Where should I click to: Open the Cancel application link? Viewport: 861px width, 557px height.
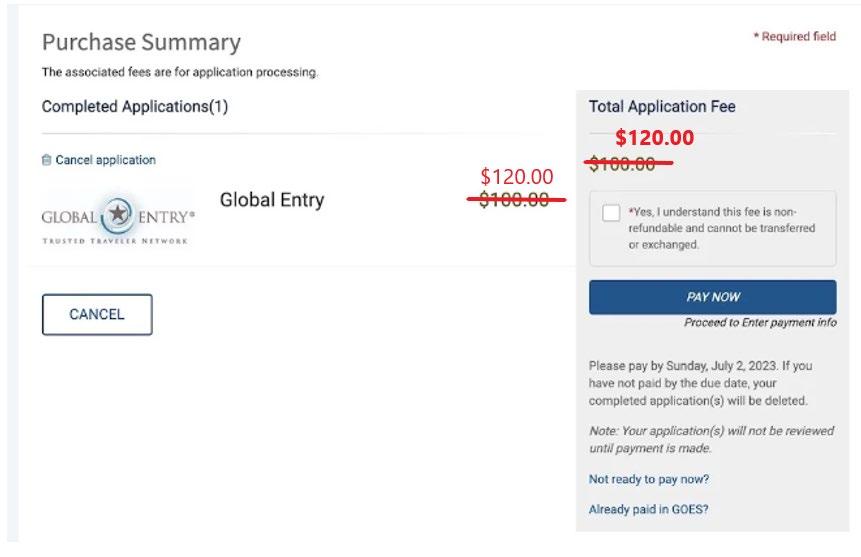pyautogui.click(x=105, y=160)
